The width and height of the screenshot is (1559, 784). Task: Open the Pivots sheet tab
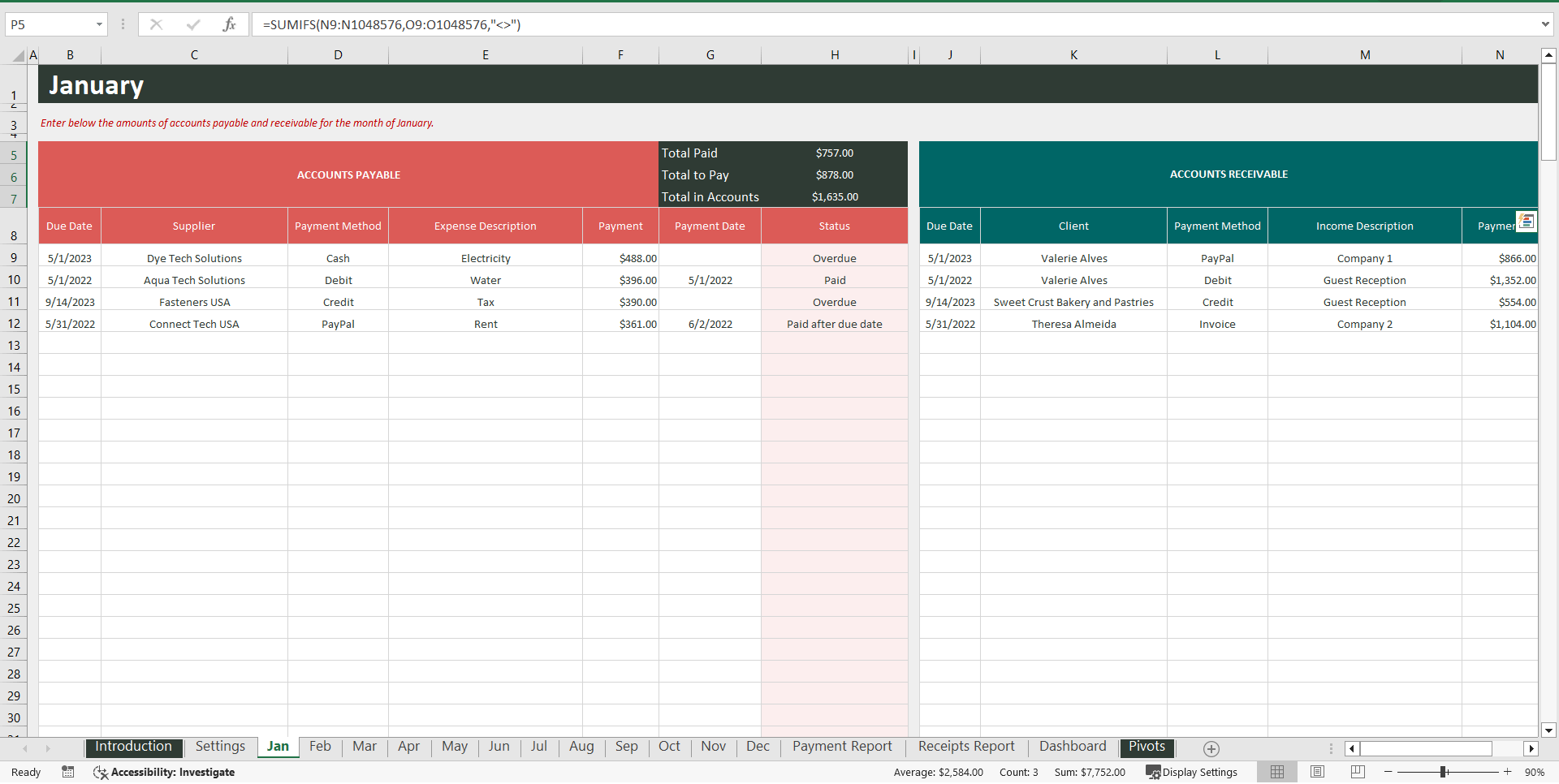click(1147, 747)
